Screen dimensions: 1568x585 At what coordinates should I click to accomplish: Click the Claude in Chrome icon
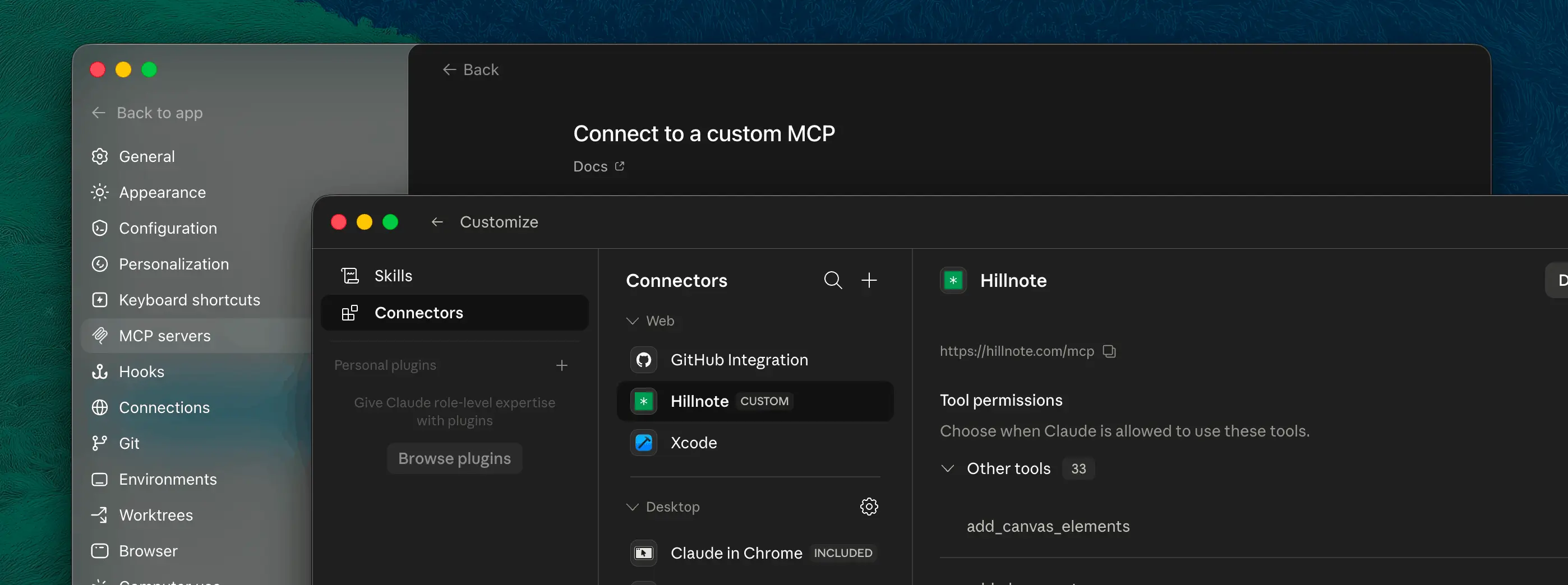pos(643,552)
